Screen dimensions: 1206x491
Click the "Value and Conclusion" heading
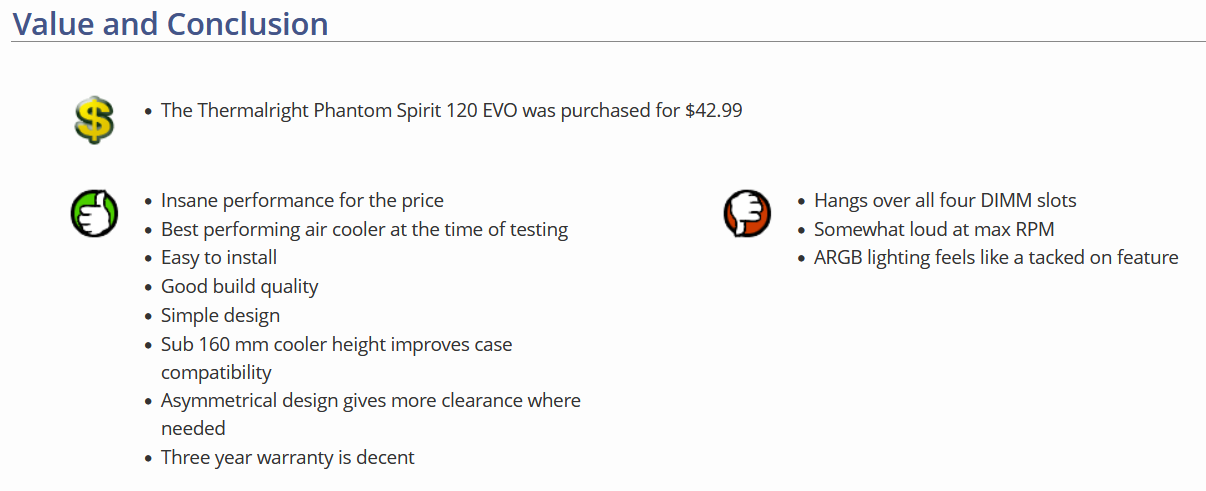click(170, 23)
